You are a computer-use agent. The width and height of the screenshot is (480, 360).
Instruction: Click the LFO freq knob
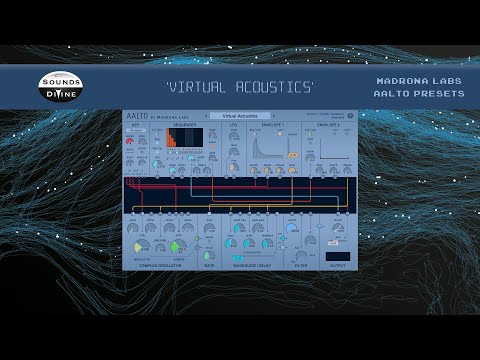pos(234,167)
